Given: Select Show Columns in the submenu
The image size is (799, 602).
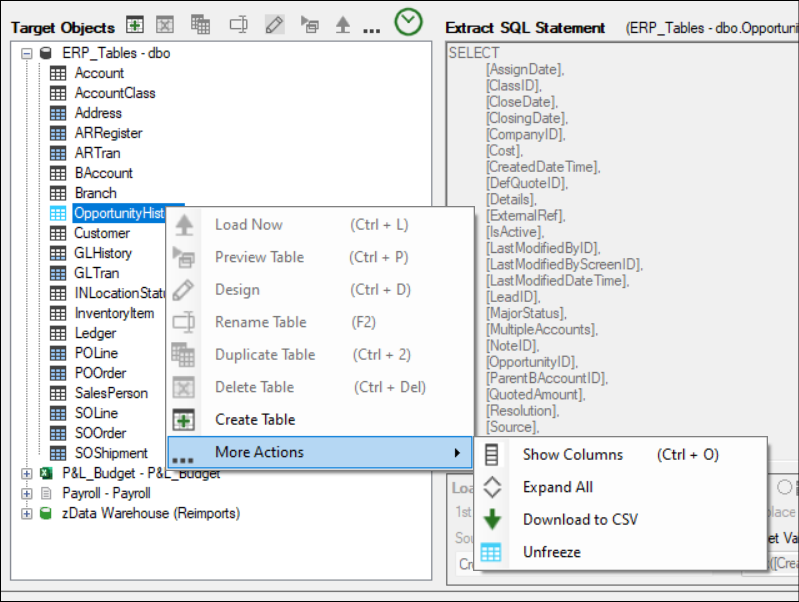Looking at the screenshot, I should [x=572, y=455].
